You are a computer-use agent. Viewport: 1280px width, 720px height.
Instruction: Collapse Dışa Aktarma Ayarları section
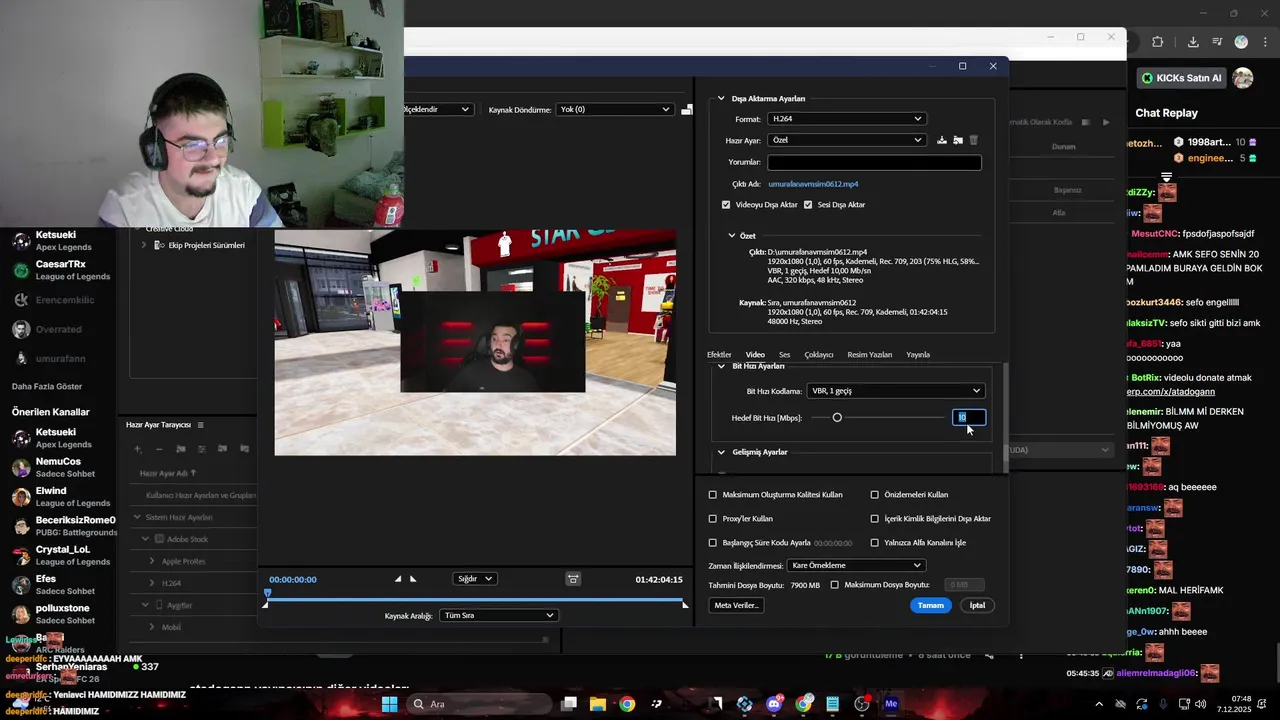coord(721,99)
